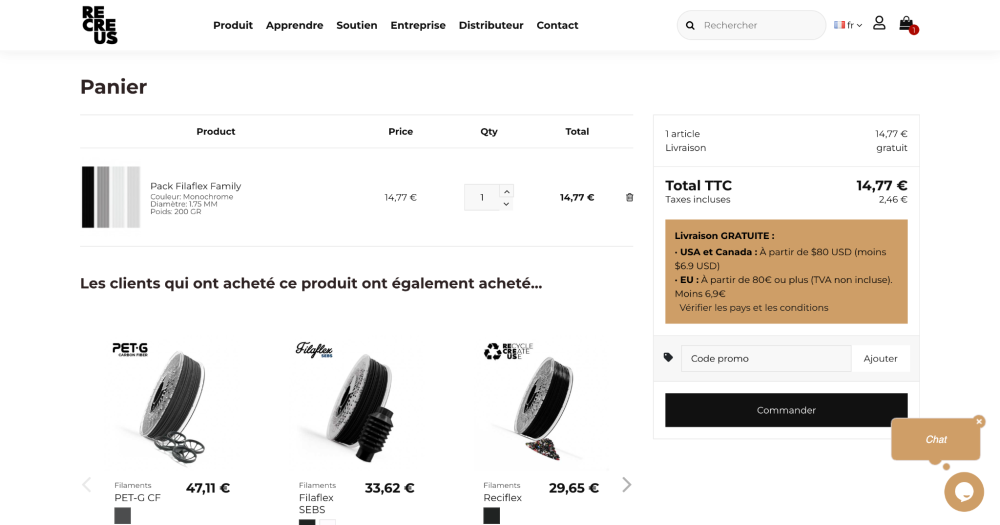Click the Recreus logo
This screenshot has height=525, width=1000.
pos(100,25)
